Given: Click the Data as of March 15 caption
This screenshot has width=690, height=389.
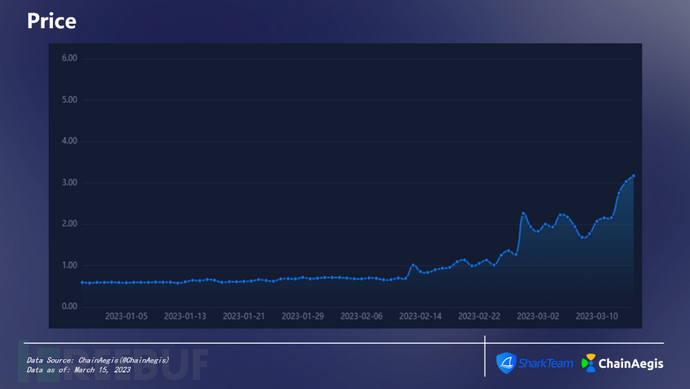Looking at the screenshot, I should (x=78, y=370).
